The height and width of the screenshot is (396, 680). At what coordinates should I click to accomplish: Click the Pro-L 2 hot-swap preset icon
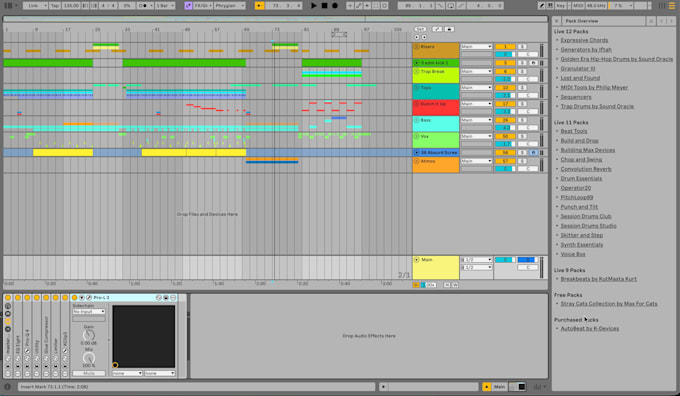(x=159, y=298)
